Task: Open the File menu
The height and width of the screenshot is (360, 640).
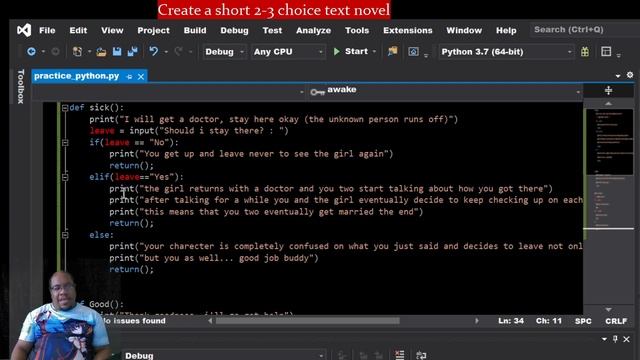Action: pos(47,30)
